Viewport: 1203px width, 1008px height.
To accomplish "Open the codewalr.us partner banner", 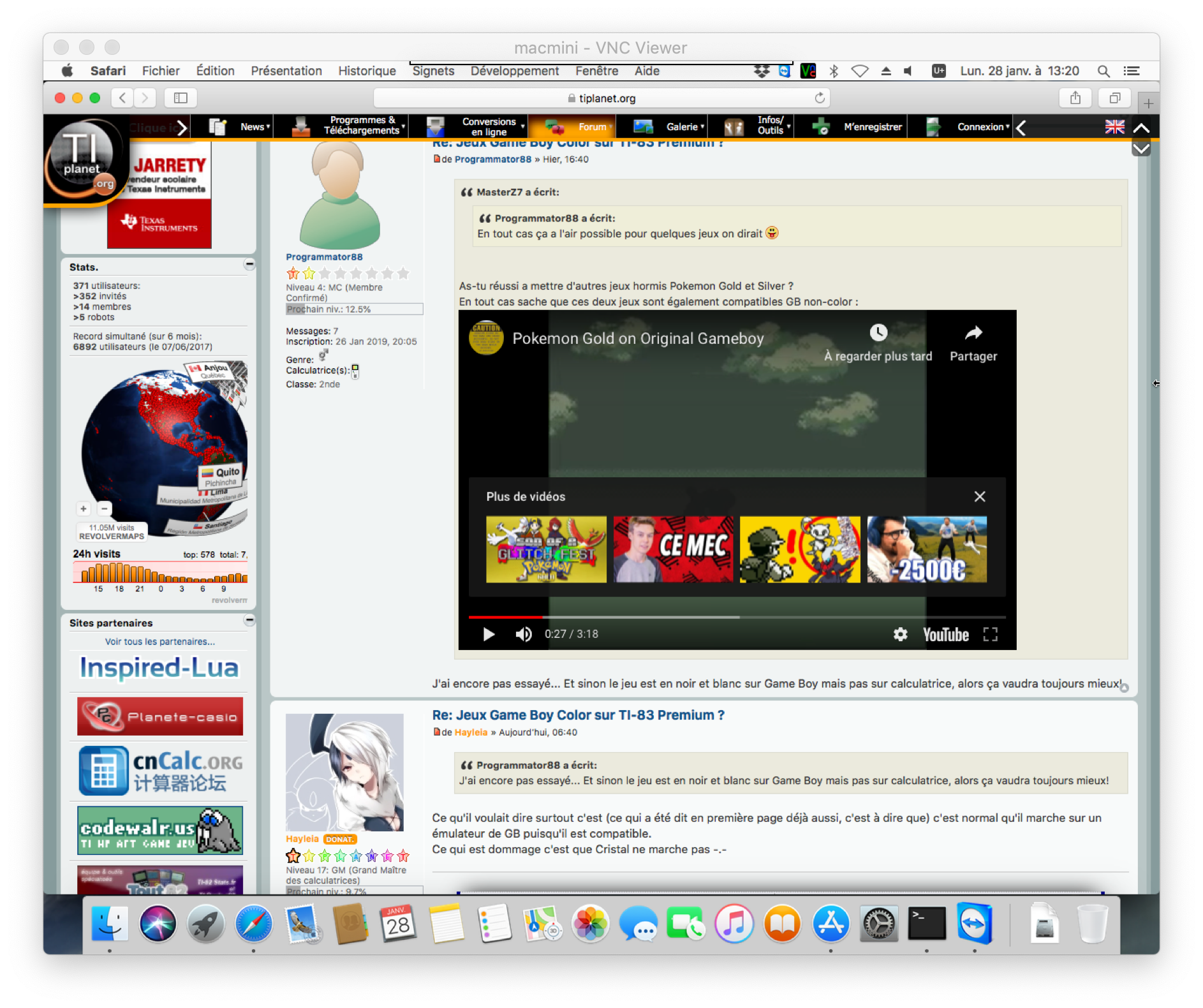I will [x=160, y=830].
